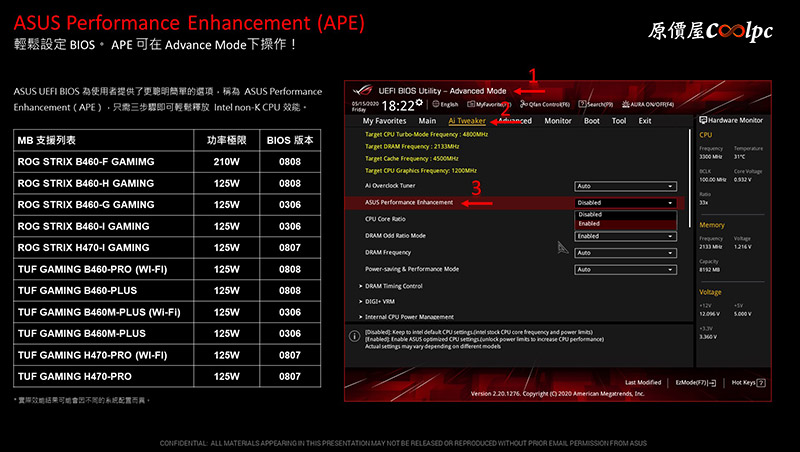
Task: Click the 功率極限 column header
Action: [227, 140]
